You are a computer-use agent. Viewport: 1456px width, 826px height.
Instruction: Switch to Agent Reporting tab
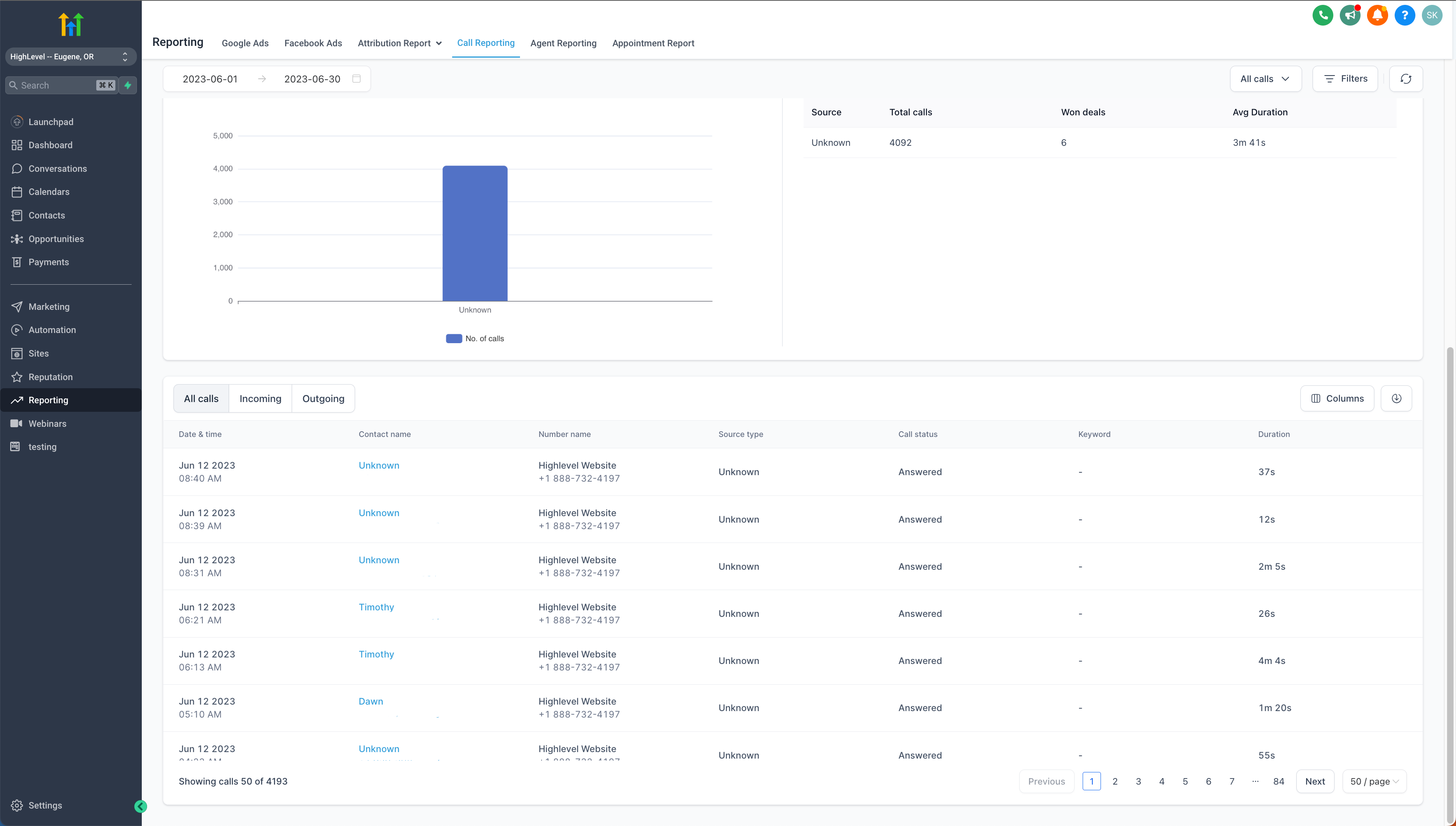(563, 43)
